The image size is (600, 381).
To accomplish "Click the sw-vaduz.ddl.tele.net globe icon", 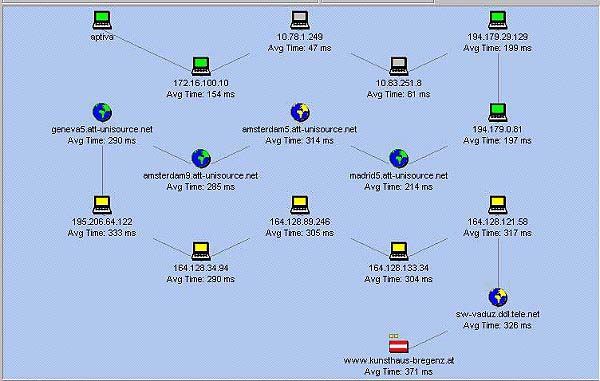I will [498, 297].
